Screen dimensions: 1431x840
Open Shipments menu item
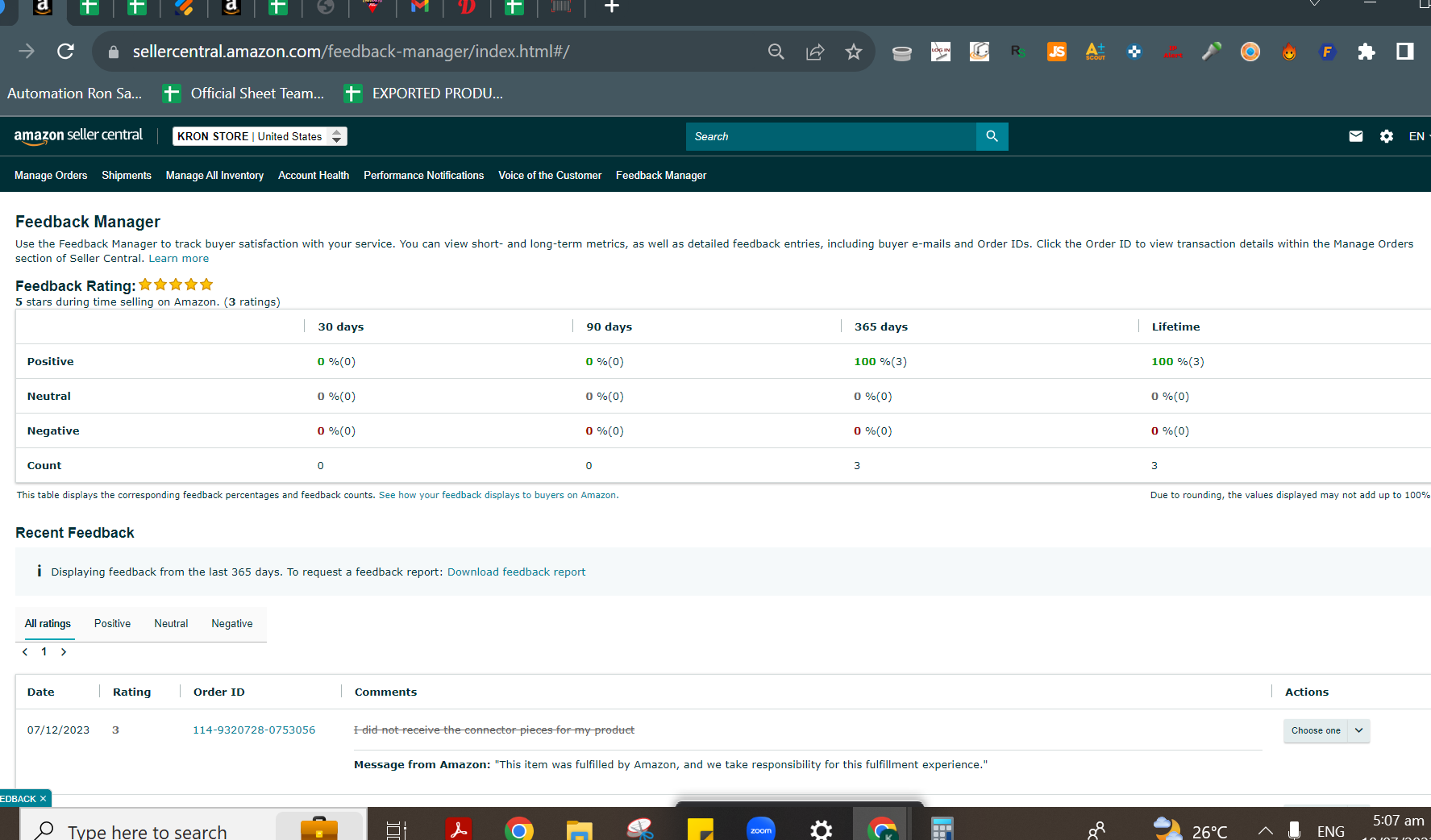coord(127,175)
